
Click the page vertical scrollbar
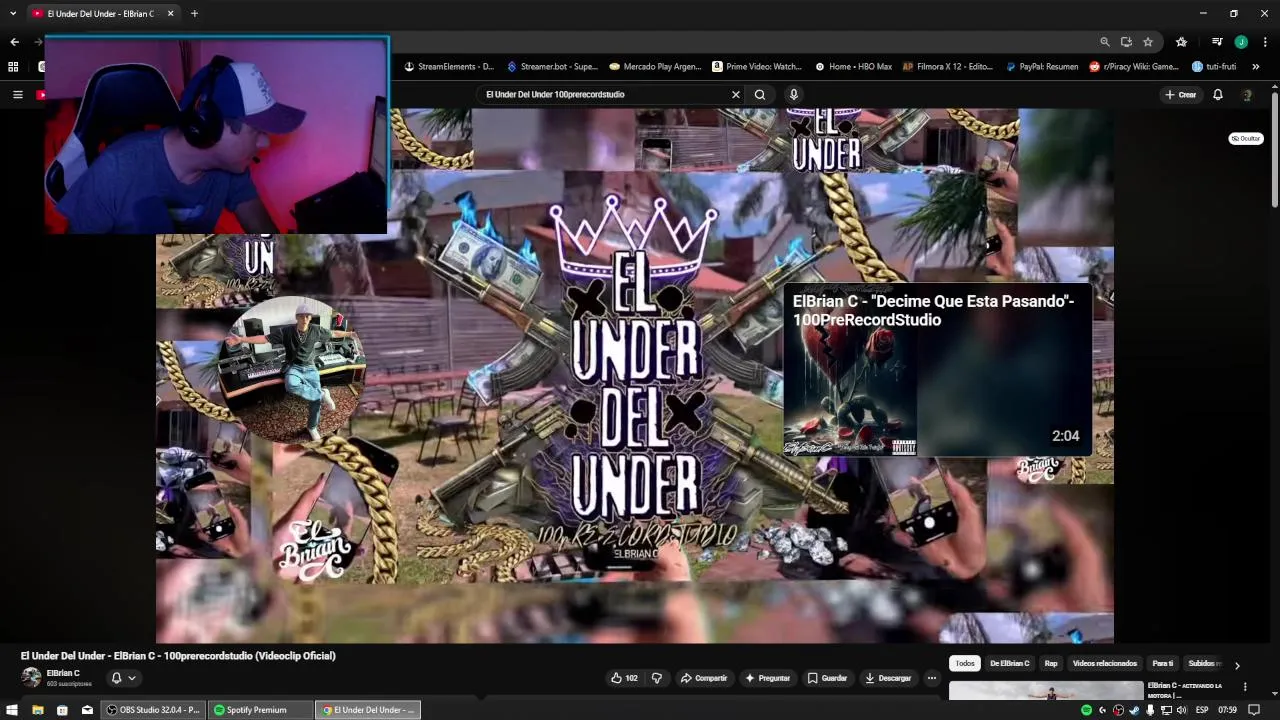point(1275,150)
